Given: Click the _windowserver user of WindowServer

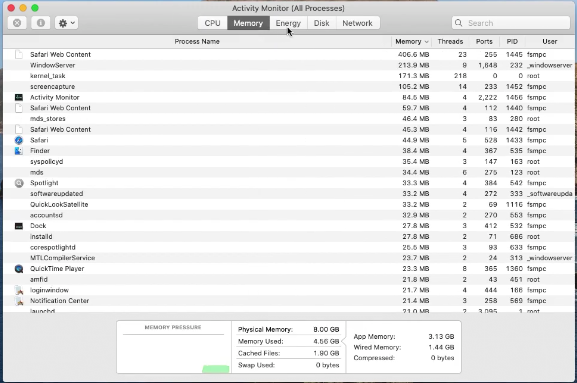Looking at the screenshot, I should (x=549, y=65).
